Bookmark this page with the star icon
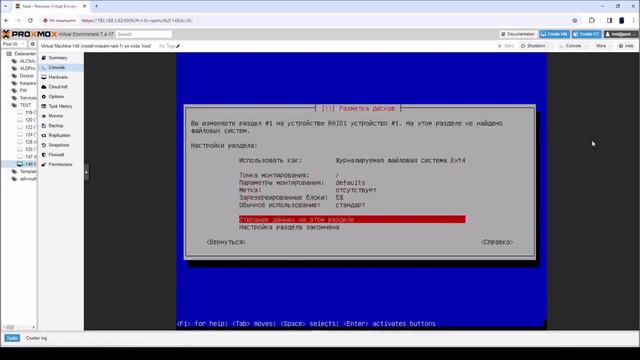 575,20
